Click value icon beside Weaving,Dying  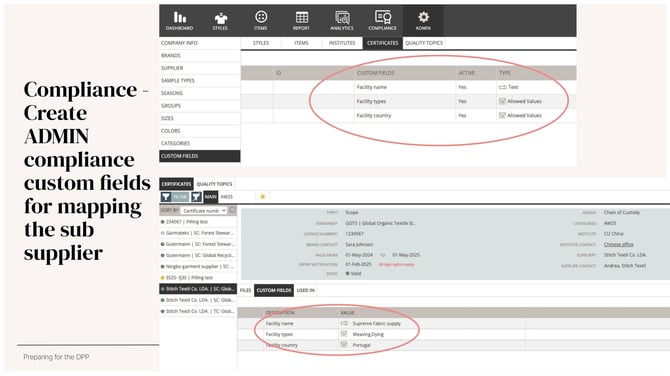tap(344, 334)
